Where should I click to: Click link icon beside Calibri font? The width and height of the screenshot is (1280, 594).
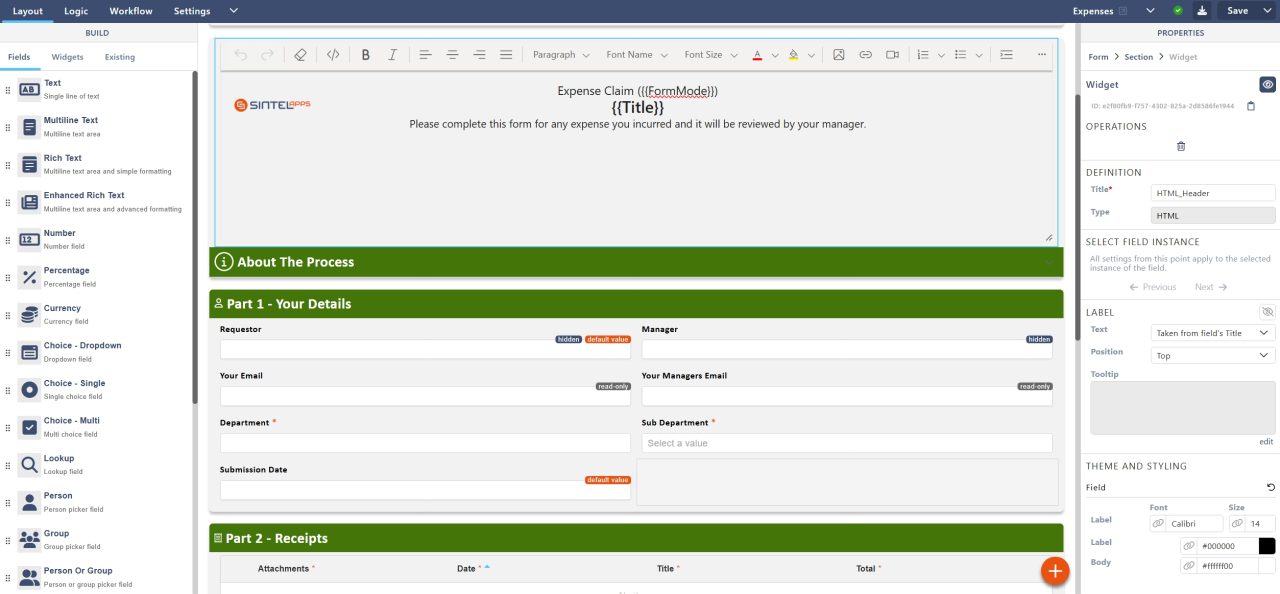tap(1158, 523)
